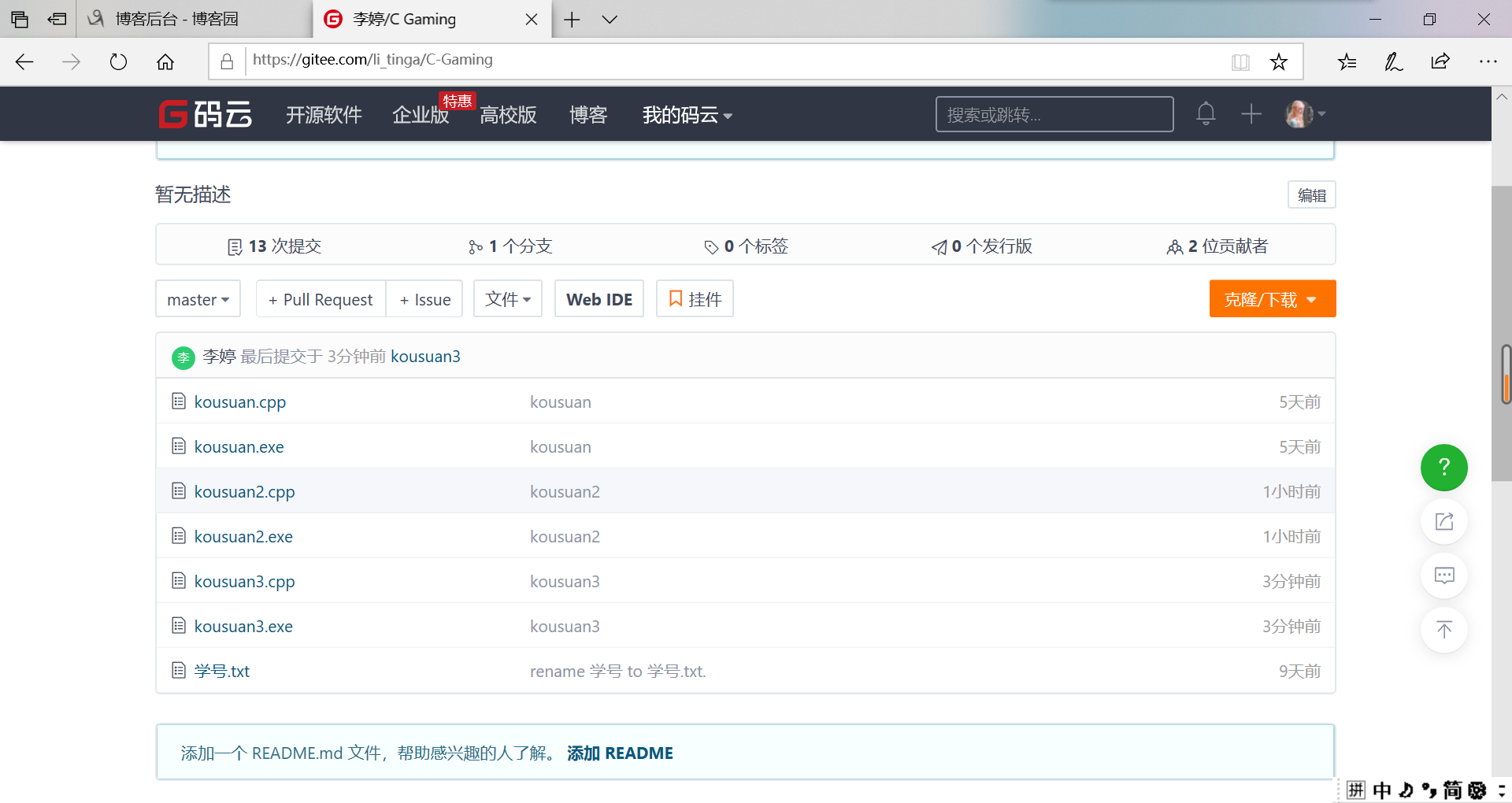View the 1 个分支 branches link
The width and height of the screenshot is (1512, 803).
point(510,246)
